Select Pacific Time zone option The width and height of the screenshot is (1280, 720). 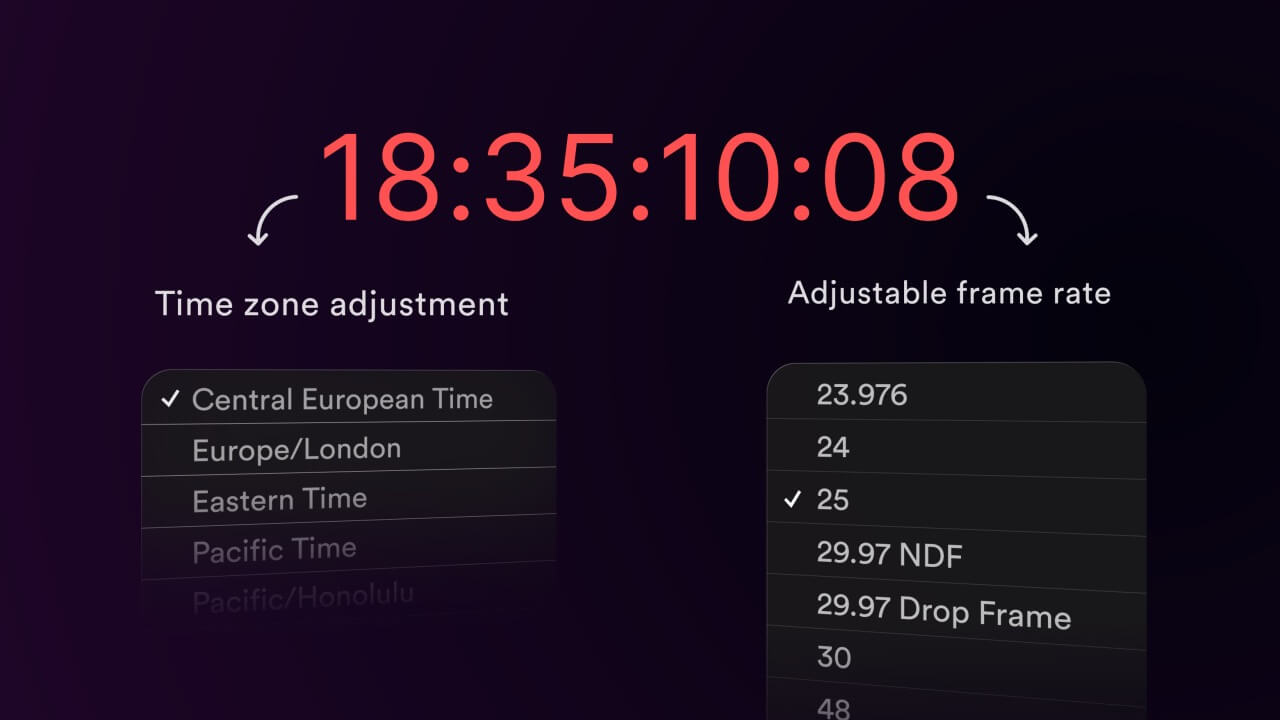[349, 547]
